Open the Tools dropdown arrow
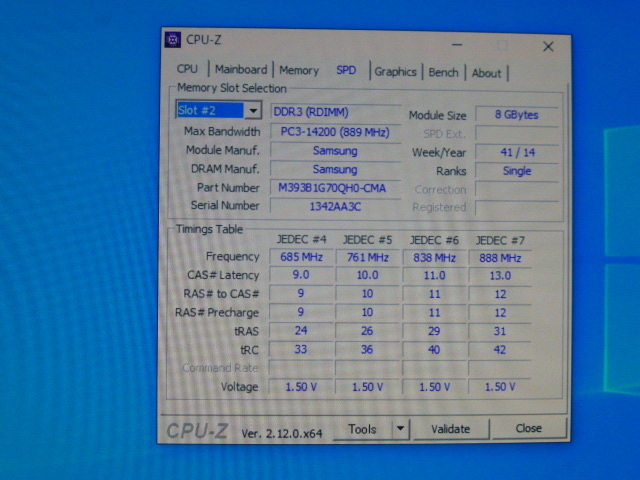The image size is (640, 480). (x=400, y=429)
